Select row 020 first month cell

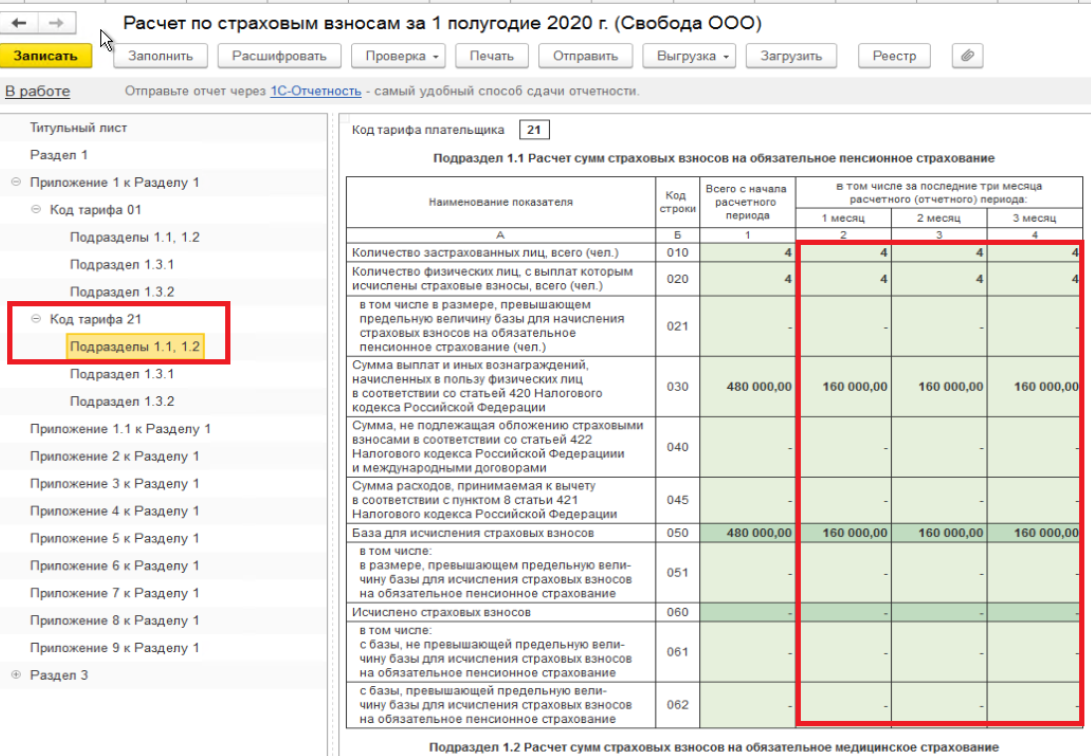click(843, 279)
